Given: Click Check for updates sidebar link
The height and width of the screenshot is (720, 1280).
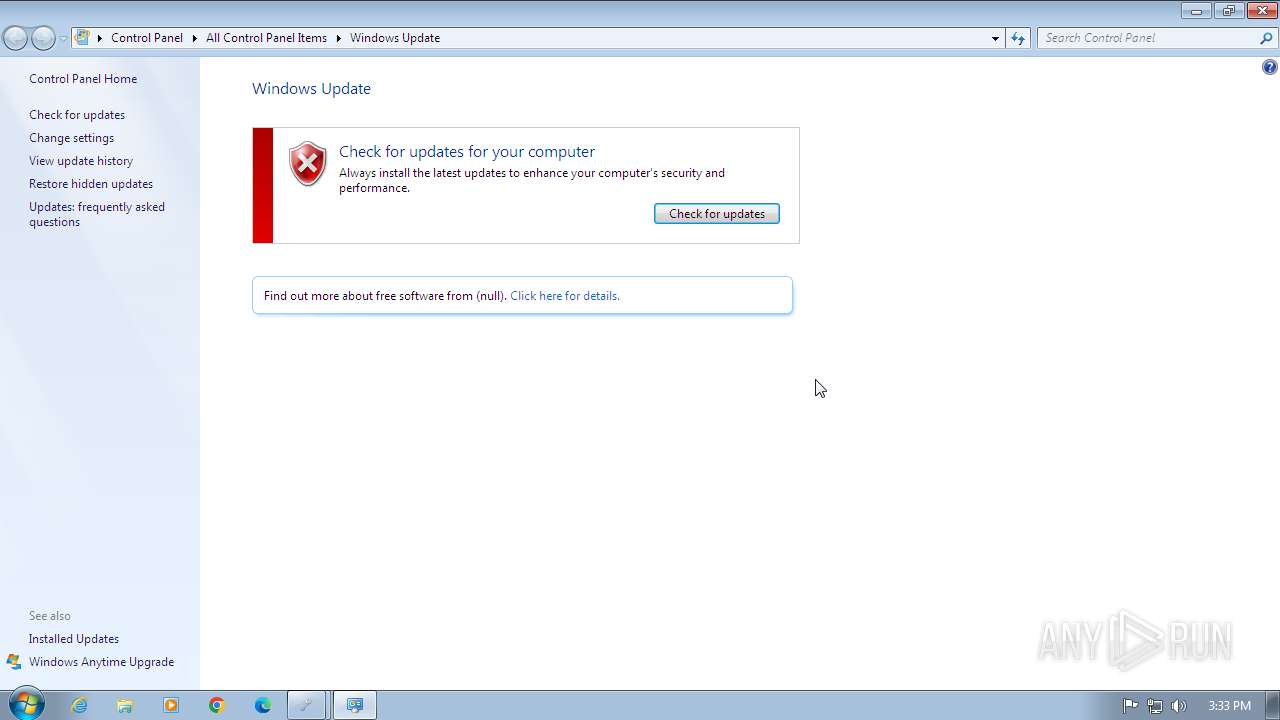Looking at the screenshot, I should point(77,115).
